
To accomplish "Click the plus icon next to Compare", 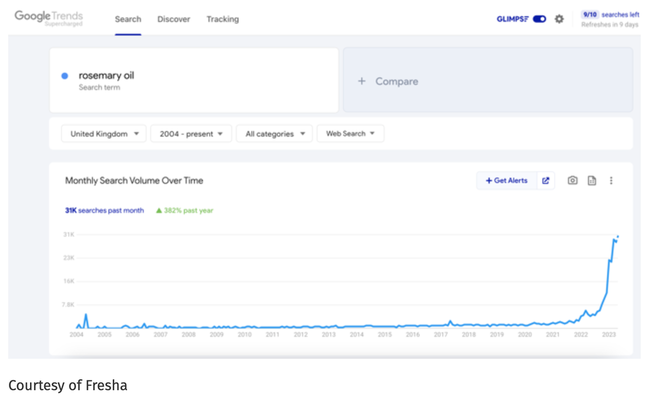I will pos(362,81).
